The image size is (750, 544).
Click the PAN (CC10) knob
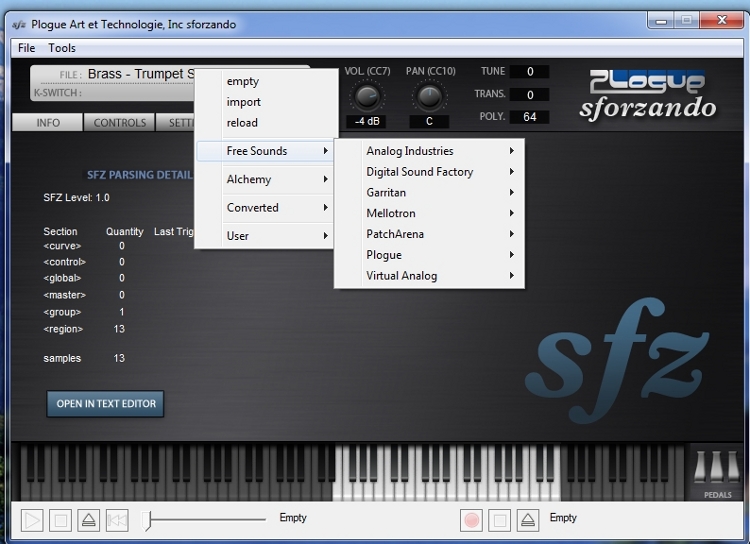coord(430,97)
